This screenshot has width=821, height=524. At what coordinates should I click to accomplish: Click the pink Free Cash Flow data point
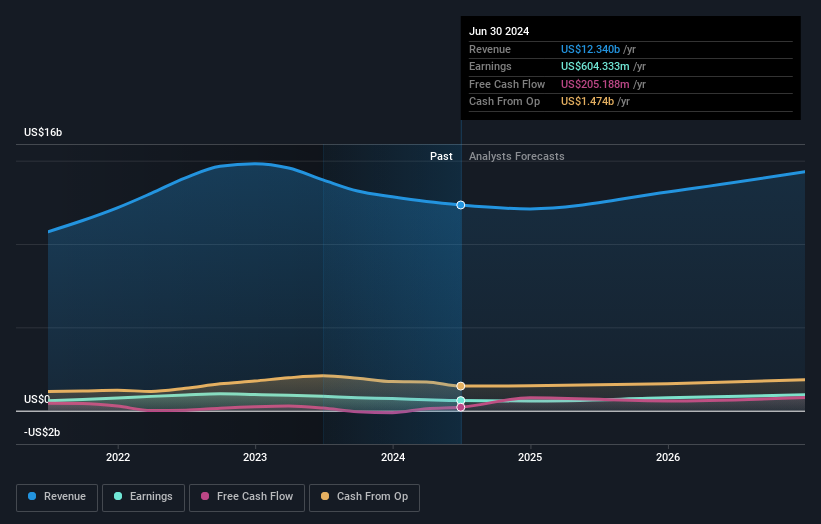pyautogui.click(x=461, y=407)
